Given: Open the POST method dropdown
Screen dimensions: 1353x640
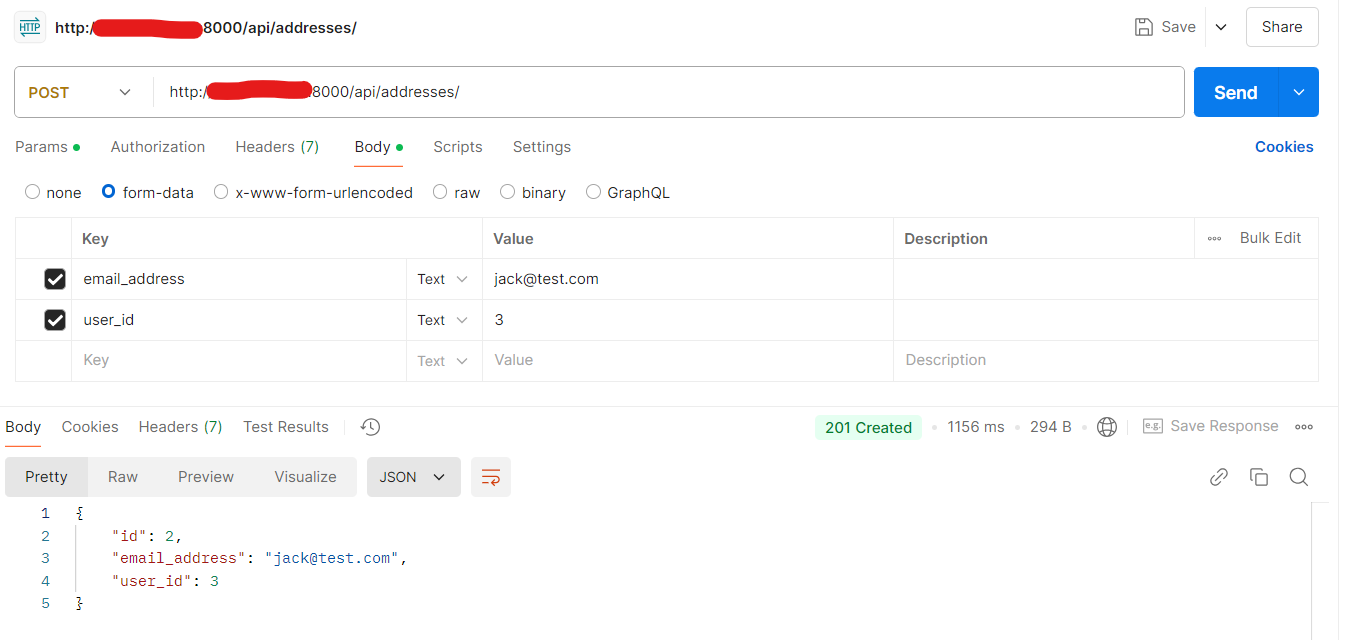Looking at the screenshot, I should coord(80,92).
